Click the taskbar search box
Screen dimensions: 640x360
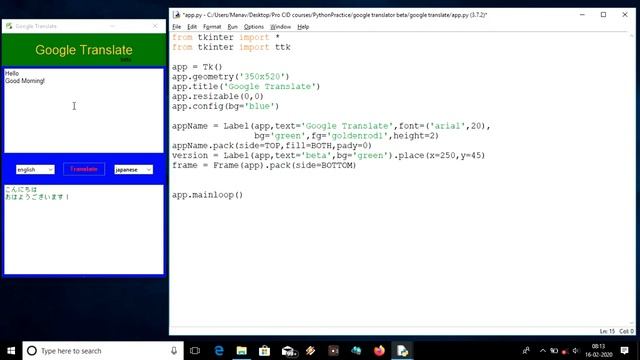pyautogui.click(x=103, y=351)
